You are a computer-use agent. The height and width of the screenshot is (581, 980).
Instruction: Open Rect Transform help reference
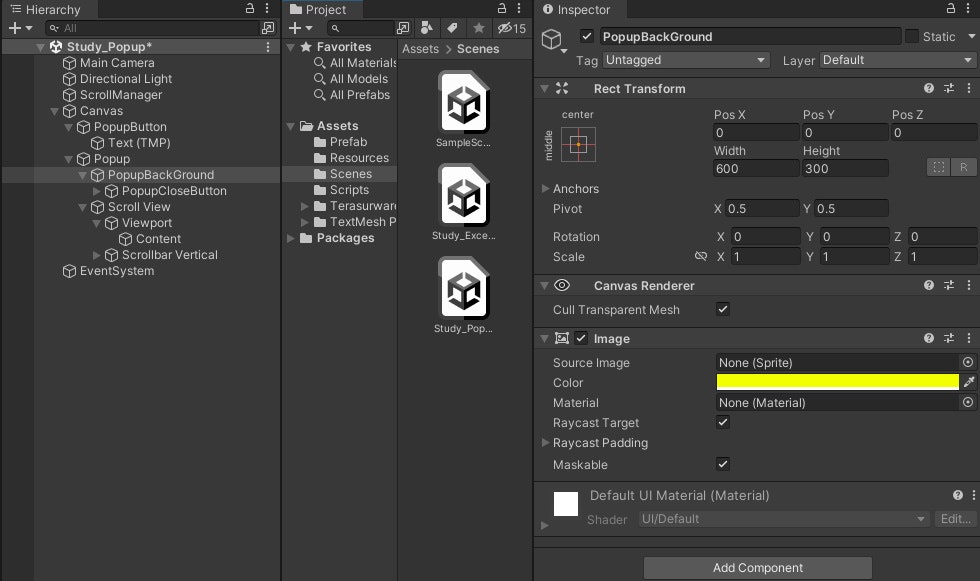(x=929, y=89)
